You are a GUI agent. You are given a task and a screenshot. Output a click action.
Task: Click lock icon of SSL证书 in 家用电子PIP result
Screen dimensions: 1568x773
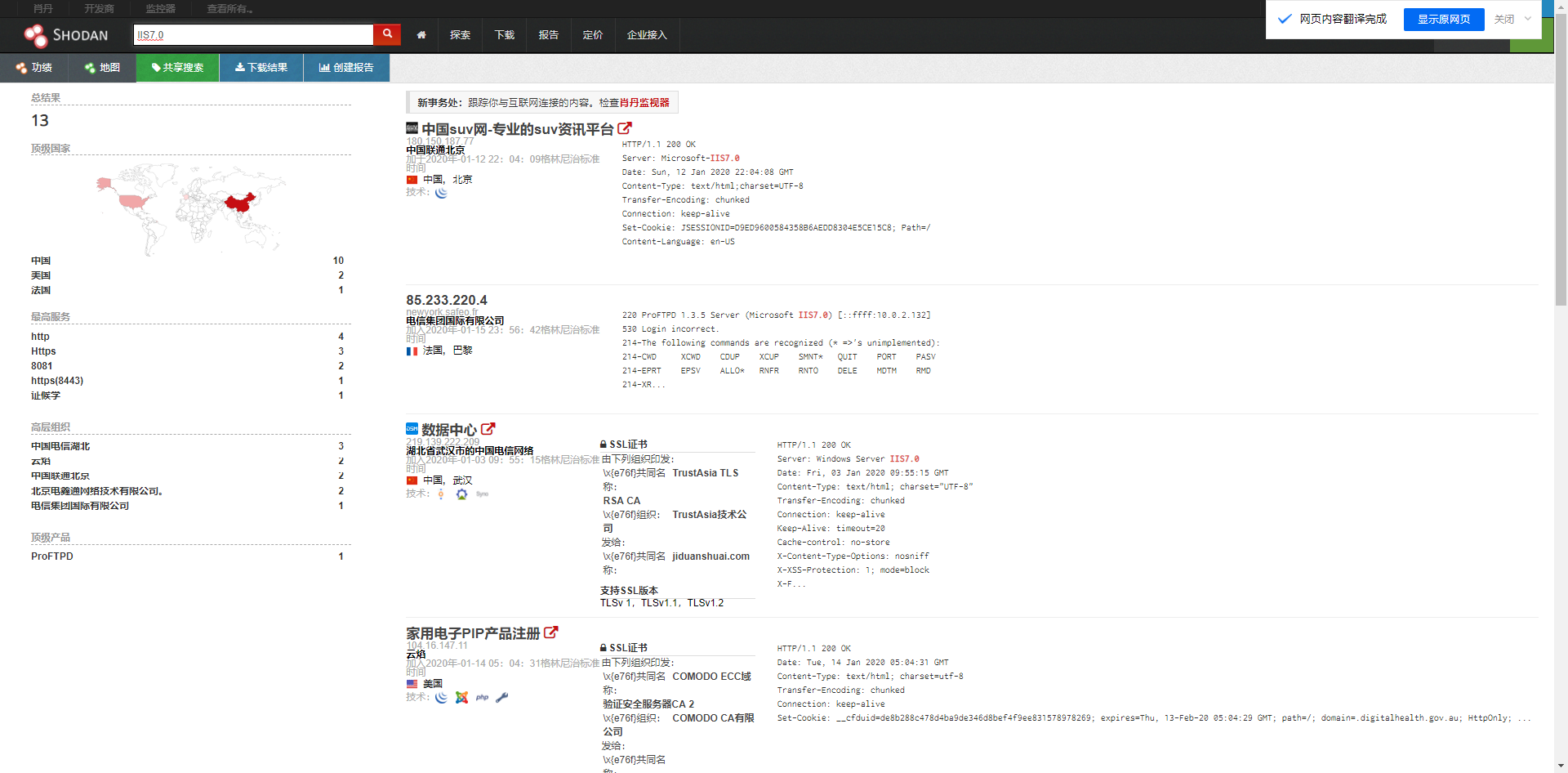(604, 648)
